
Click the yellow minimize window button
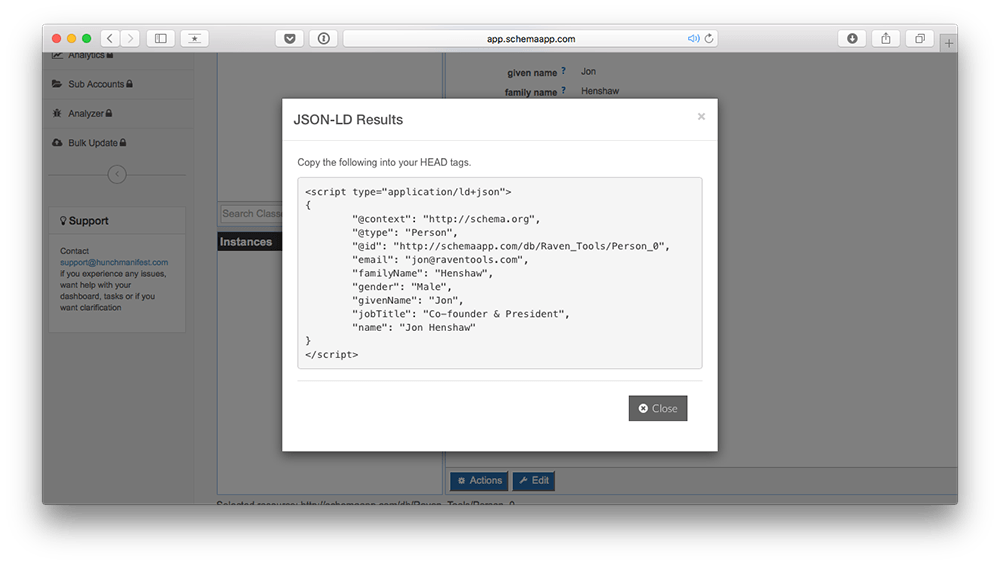point(71,38)
